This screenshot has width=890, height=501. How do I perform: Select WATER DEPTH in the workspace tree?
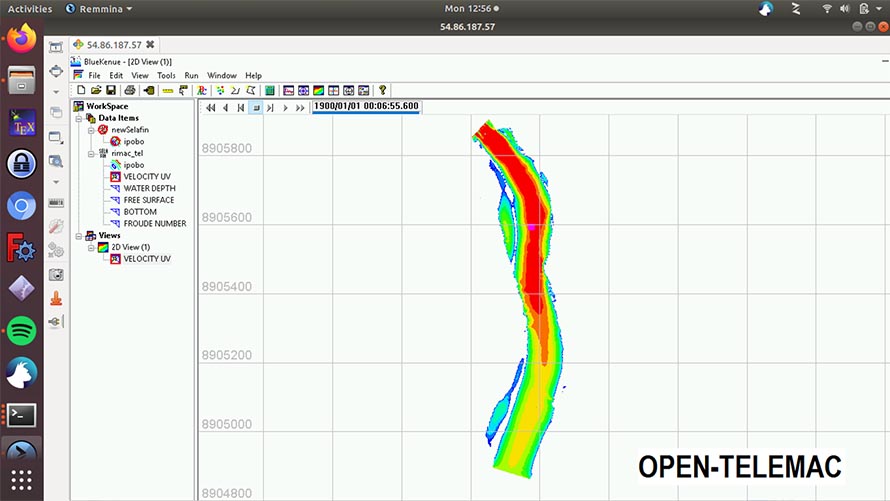tap(149, 188)
